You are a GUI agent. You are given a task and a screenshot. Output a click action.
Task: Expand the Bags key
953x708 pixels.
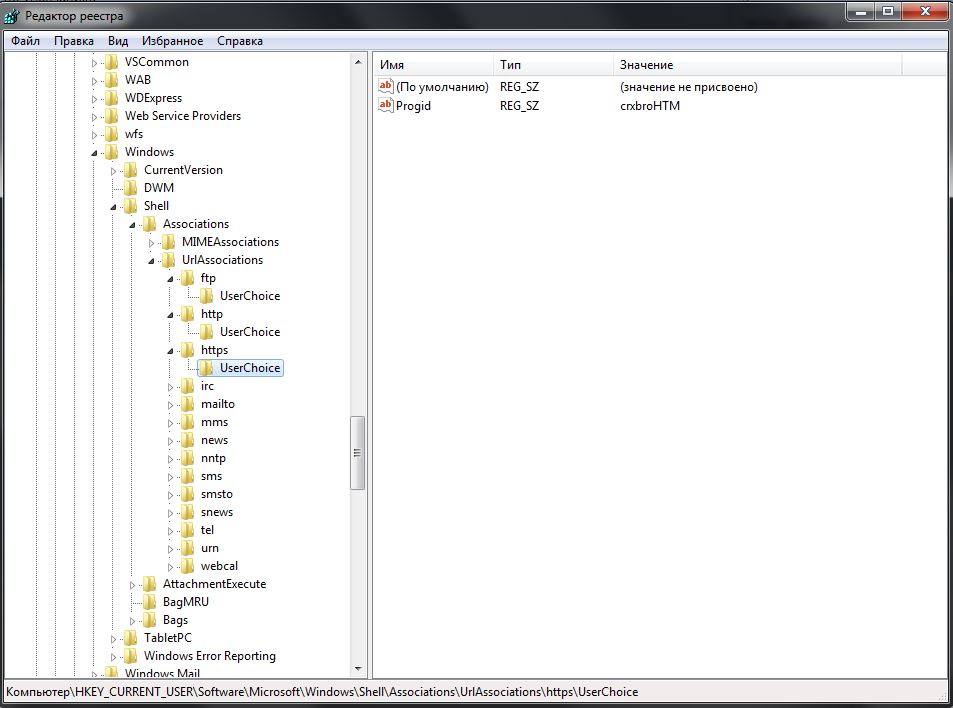tap(132, 621)
